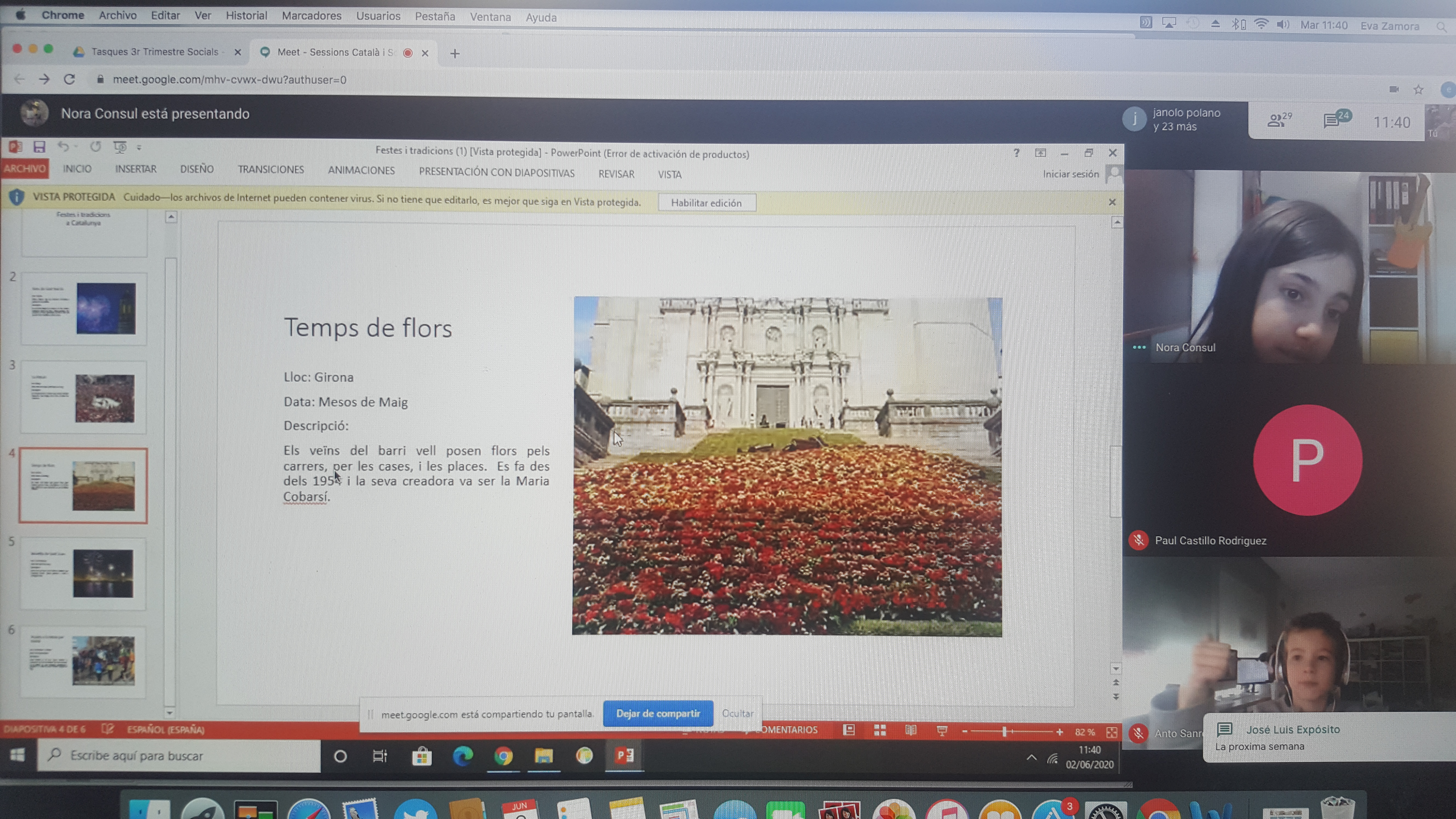
Task: Click Habilitar edición button
Action: [707, 203]
